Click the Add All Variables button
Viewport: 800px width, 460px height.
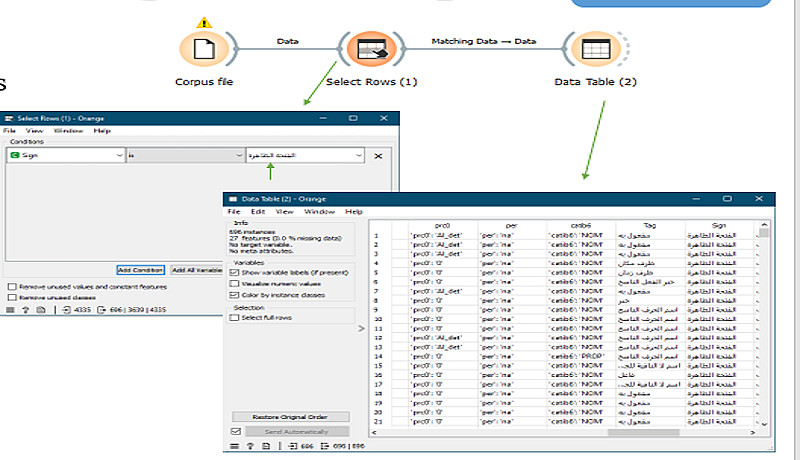pyautogui.click(x=196, y=270)
